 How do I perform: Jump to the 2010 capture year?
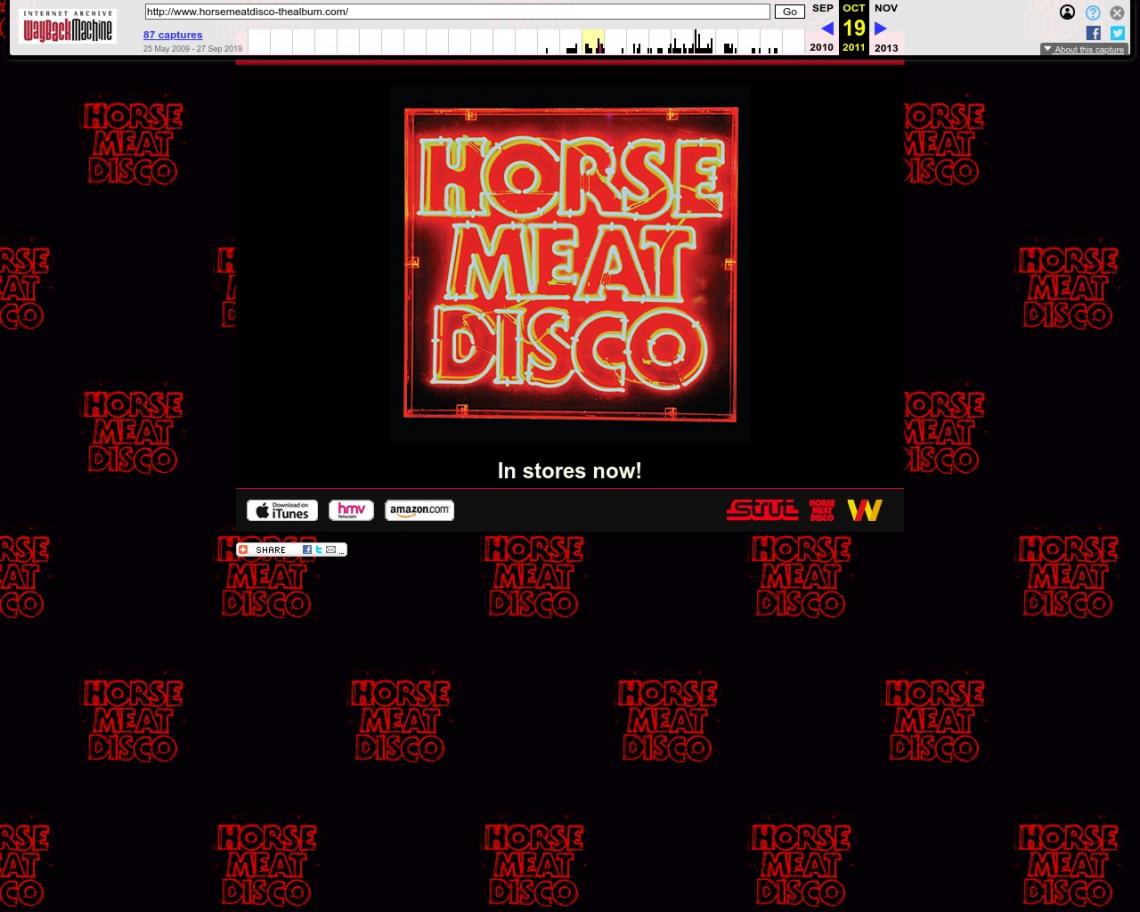pyautogui.click(x=822, y=47)
